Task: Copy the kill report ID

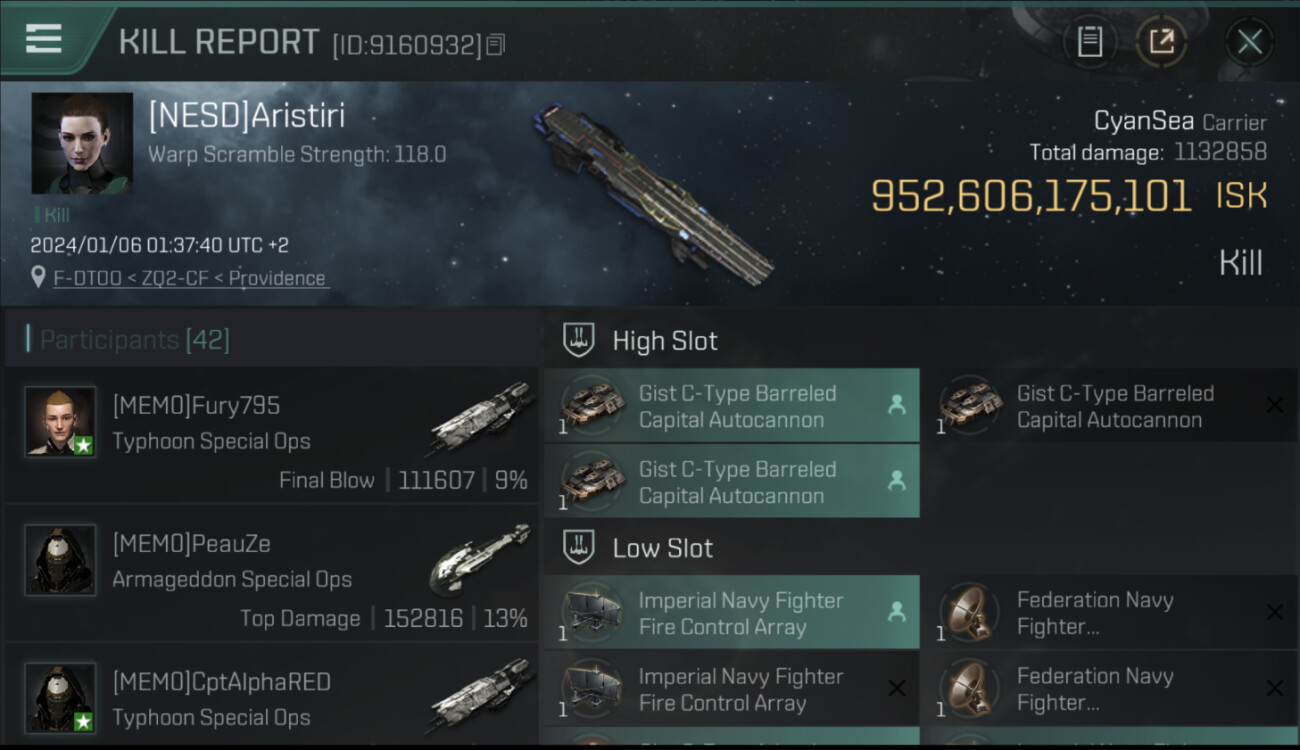Action: point(497,45)
